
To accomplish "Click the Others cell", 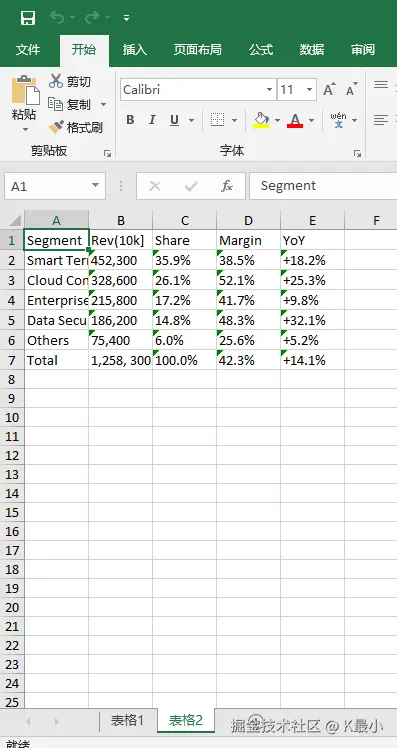I will coord(56,341).
